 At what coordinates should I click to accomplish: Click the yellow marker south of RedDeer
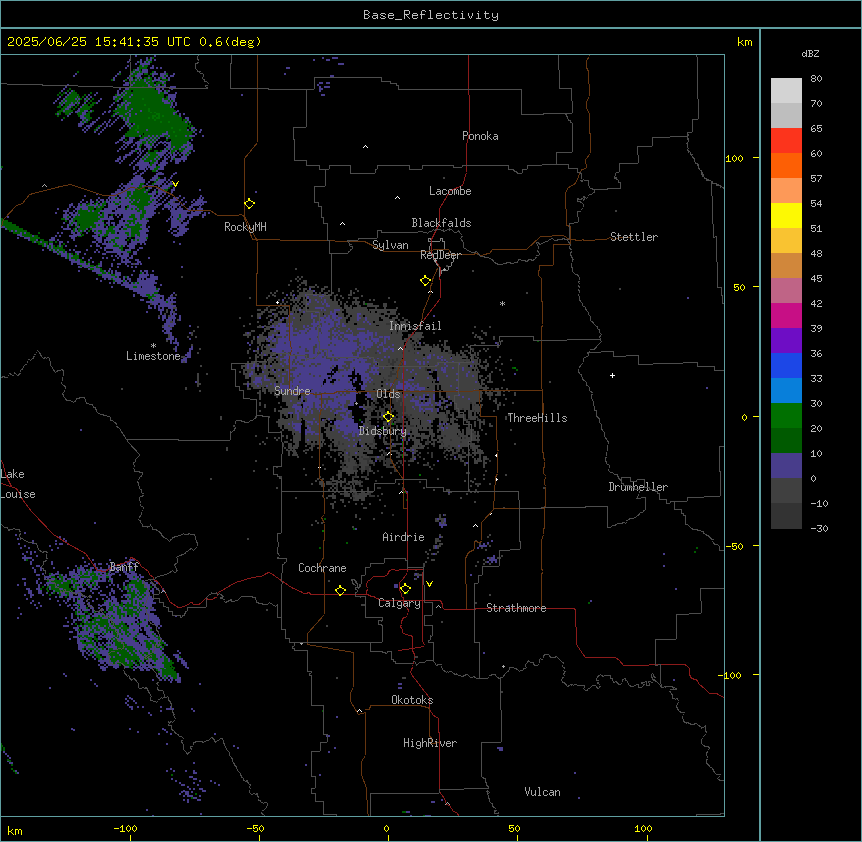[x=426, y=281]
